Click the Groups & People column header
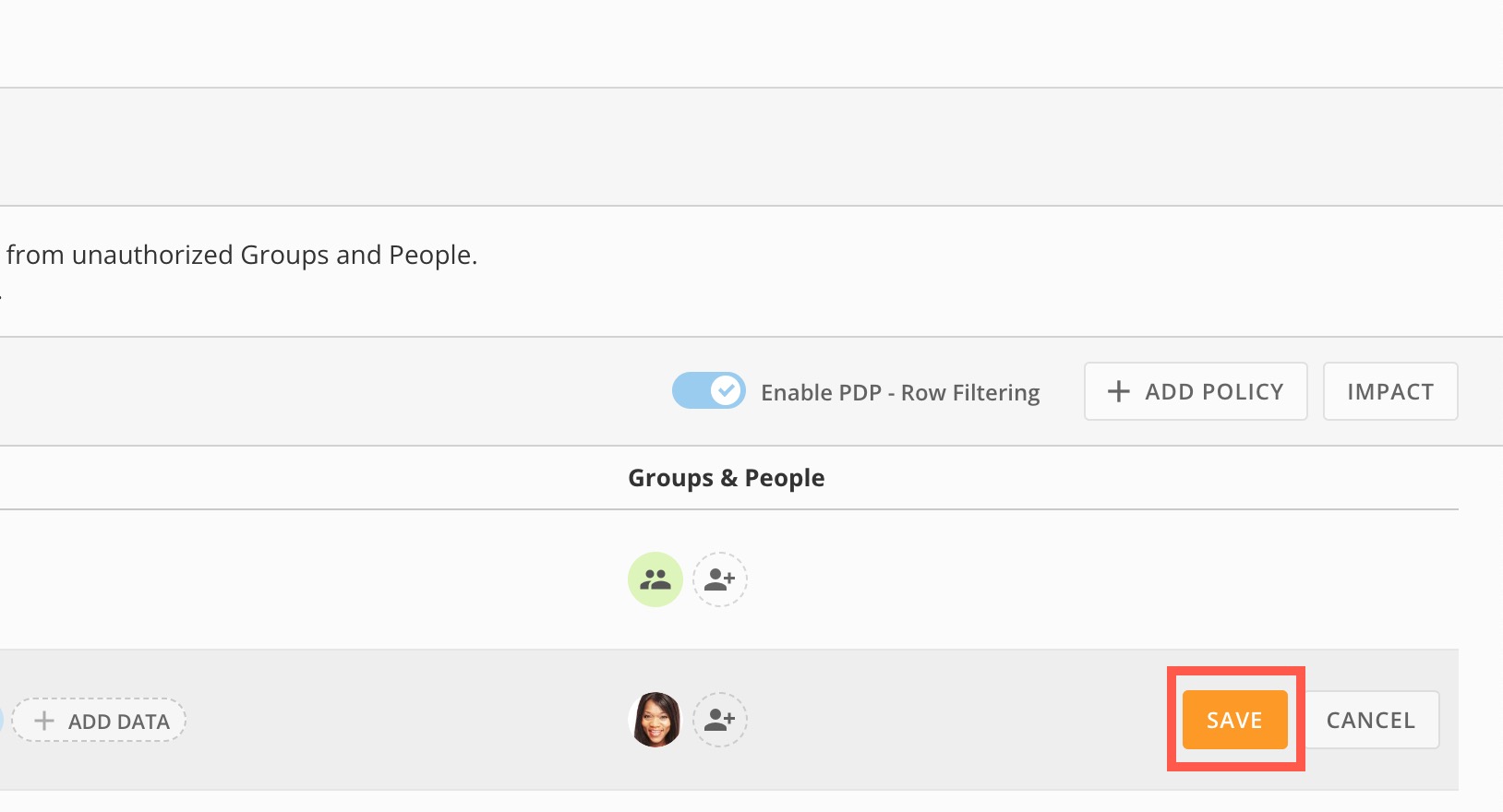 [727, 478]
